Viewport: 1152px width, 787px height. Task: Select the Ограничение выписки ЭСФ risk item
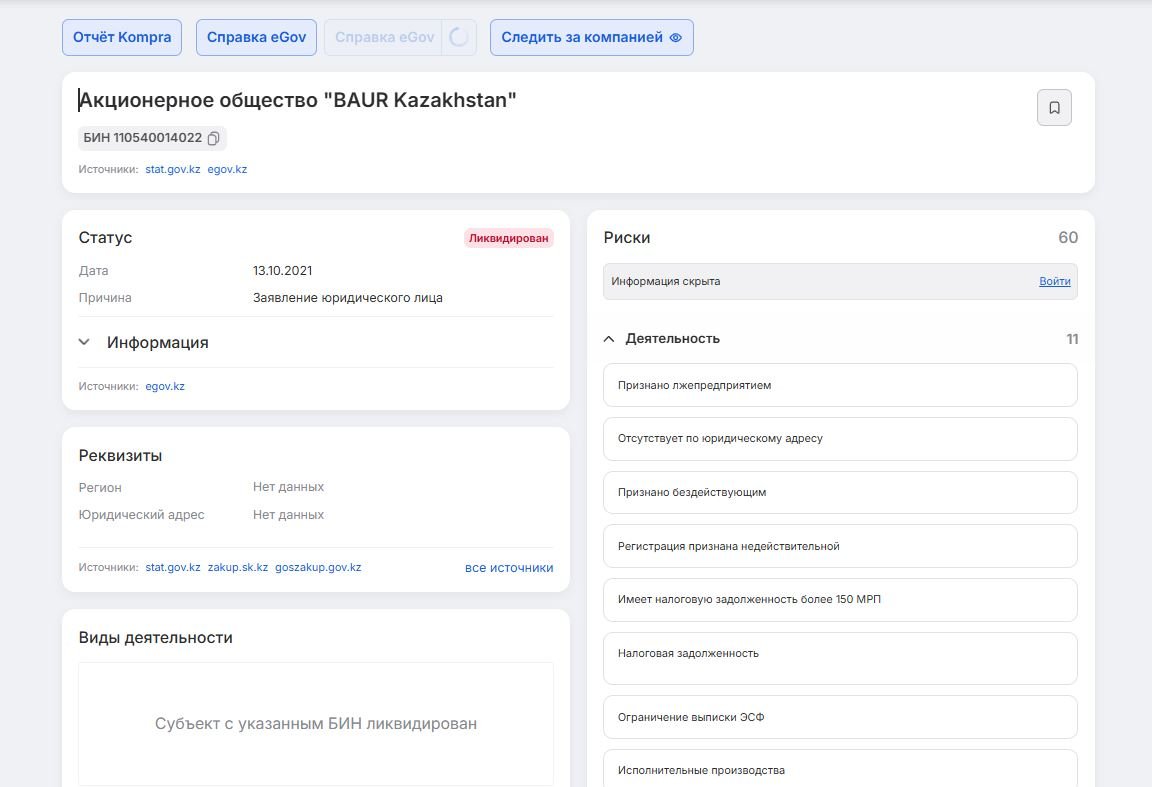click(x=840, y=717)
